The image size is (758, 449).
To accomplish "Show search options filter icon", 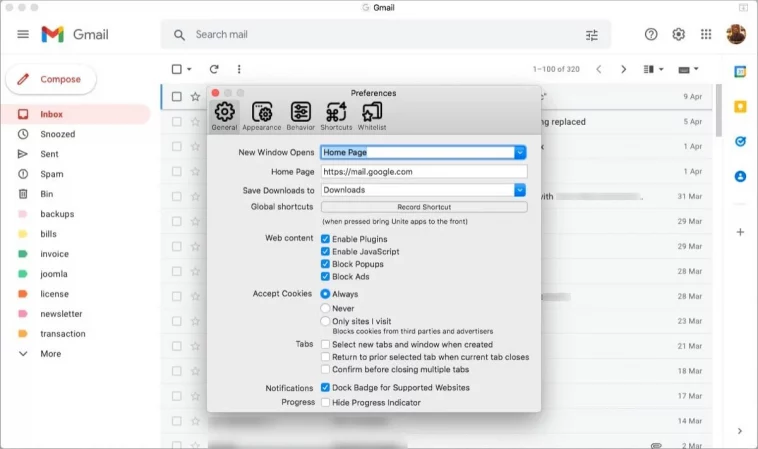I will [x=592, y=35].
